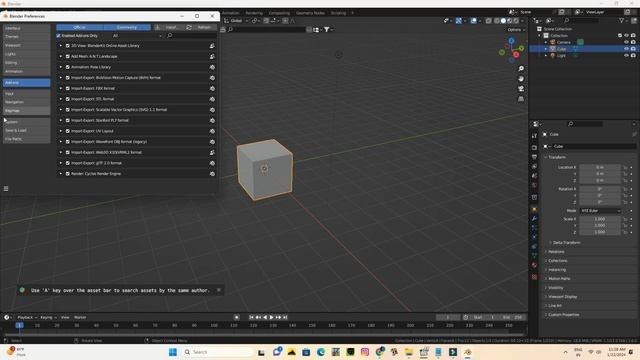The width and height of the screenshot is (640, 360).
Task: Open Save & Load preferences section
Action: point(27,130)
